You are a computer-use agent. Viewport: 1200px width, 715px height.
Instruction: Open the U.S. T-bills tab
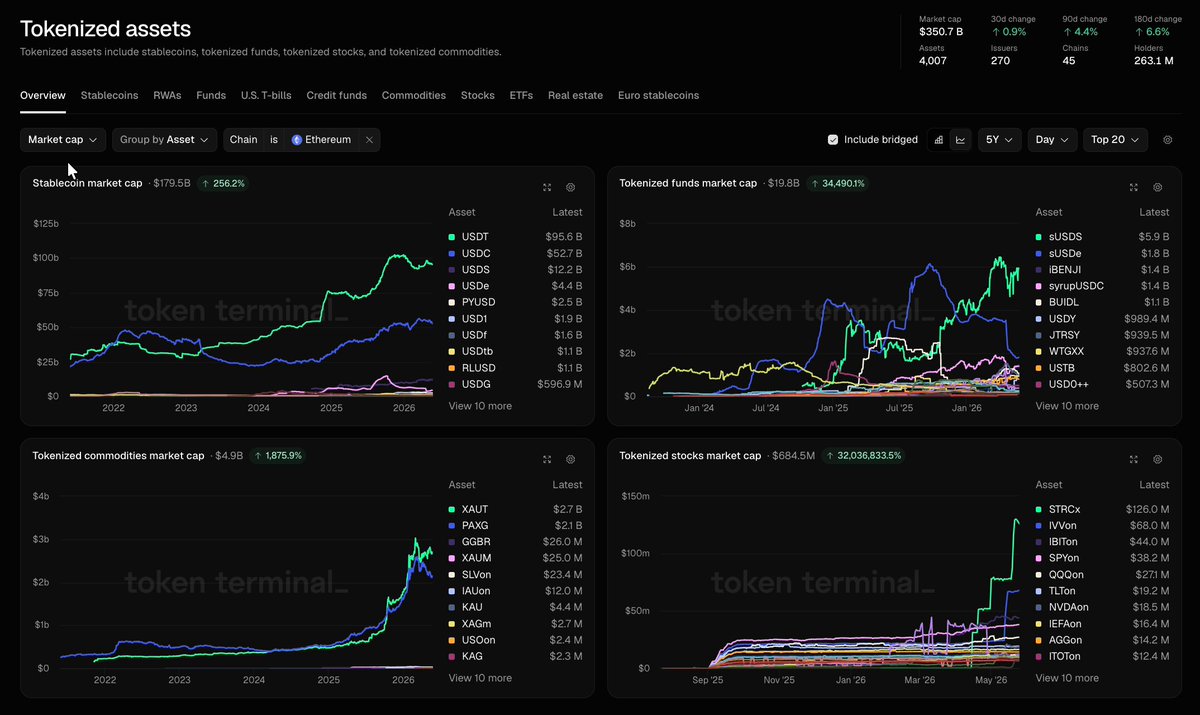click(x=266, y=95)
